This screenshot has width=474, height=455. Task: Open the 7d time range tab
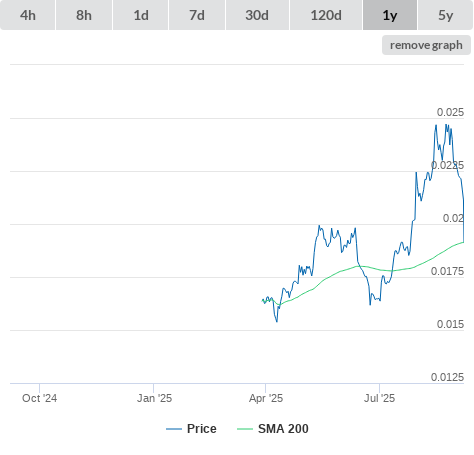197,15
